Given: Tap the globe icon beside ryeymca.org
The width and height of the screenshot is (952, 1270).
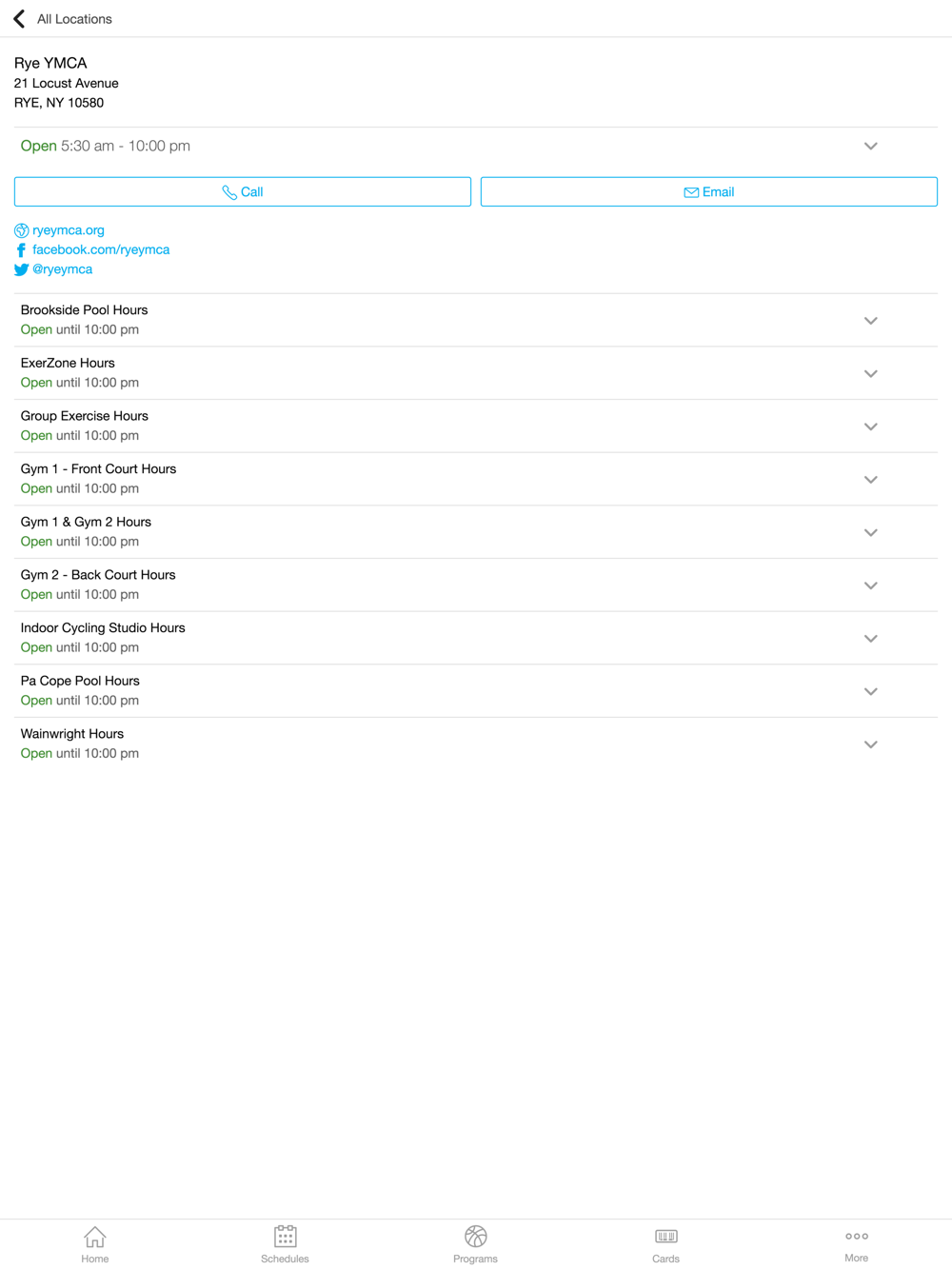Looking at the screenshot, I should tap(21, 230).
